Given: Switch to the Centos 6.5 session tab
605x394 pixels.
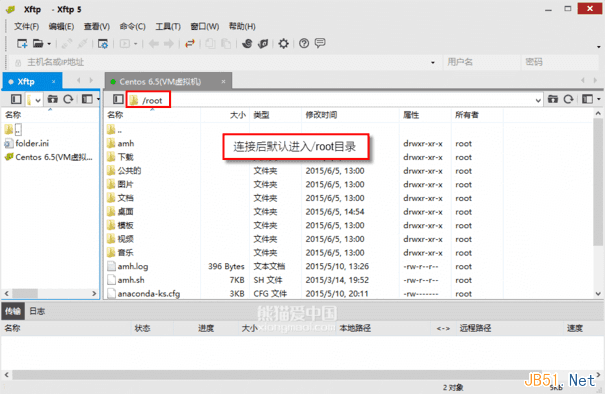Looking at the screenshot, I should (x=168, y=81).
